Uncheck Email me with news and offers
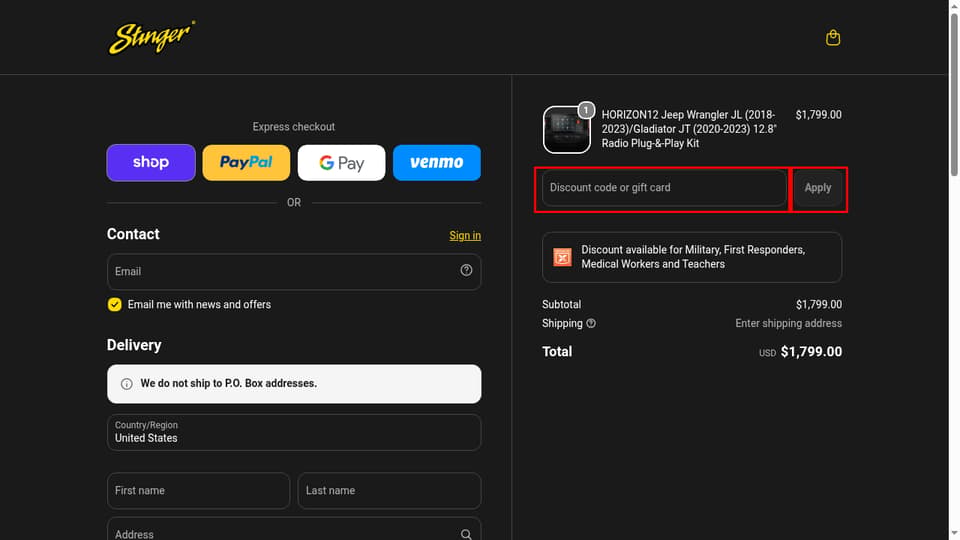960x540 pixels. tap(114, 304)
